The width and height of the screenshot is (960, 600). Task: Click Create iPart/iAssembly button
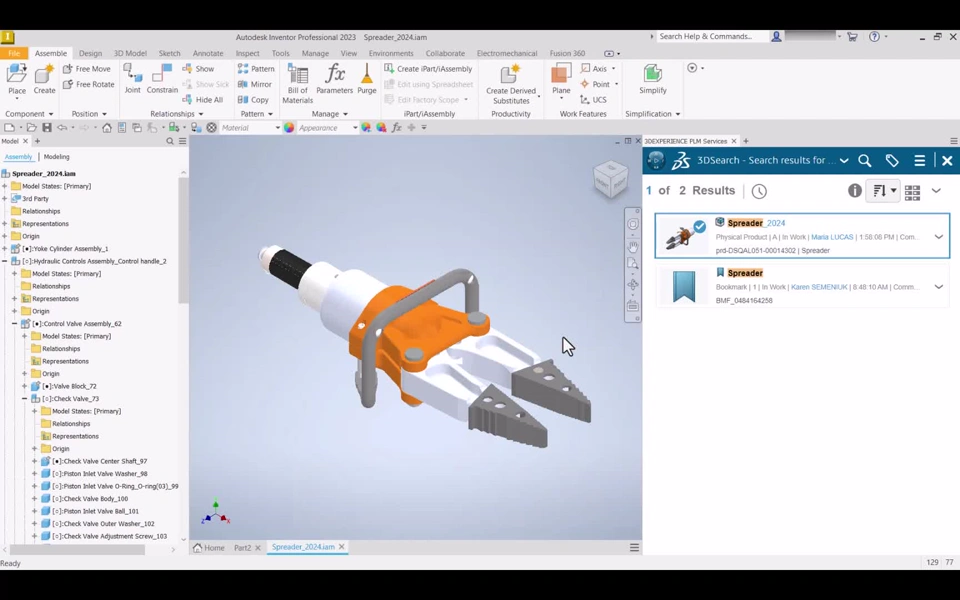[429, 69]
